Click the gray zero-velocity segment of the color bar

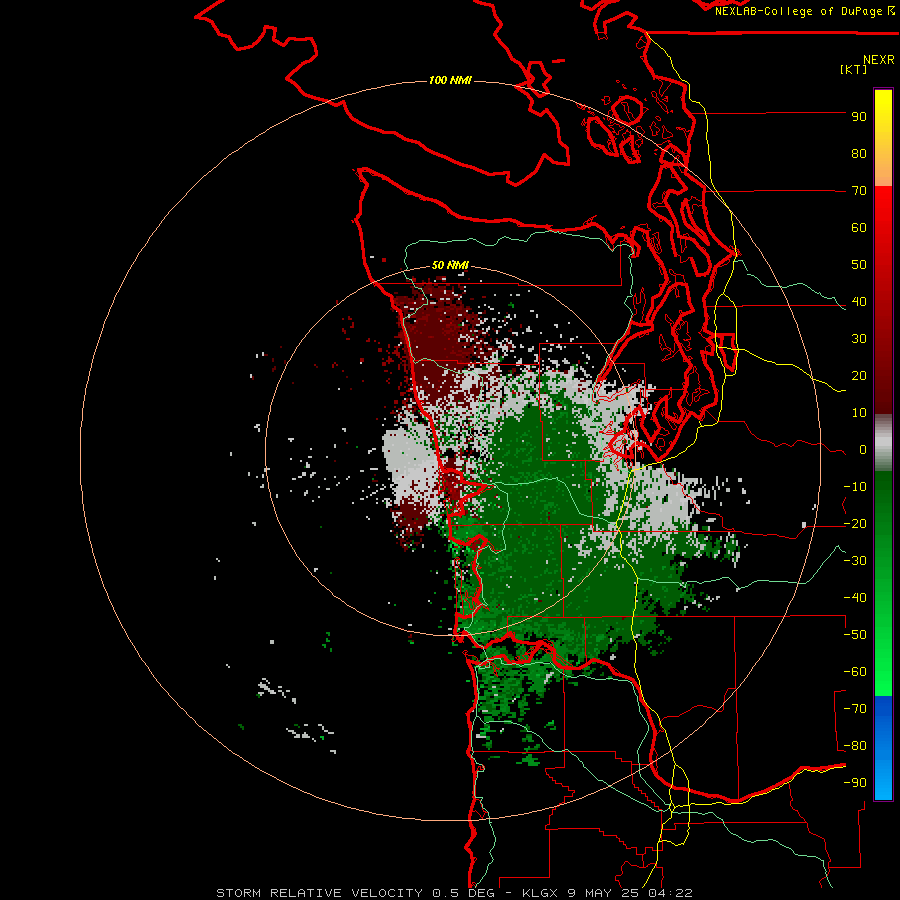click(883, 443)
